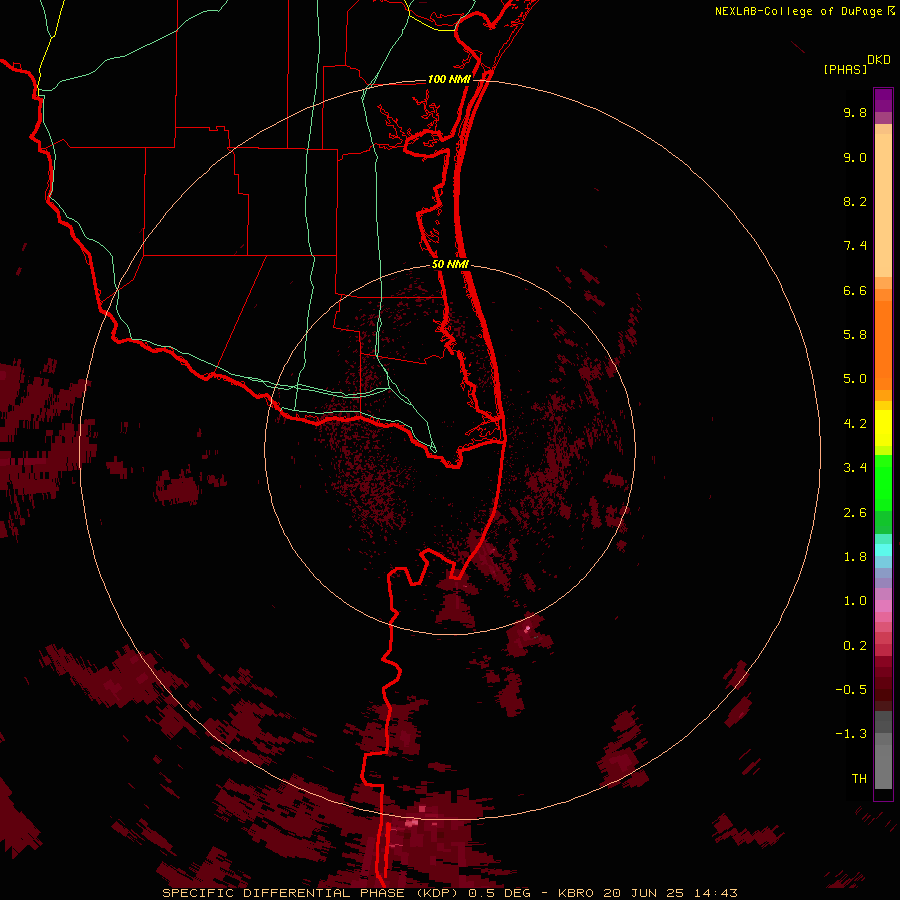Screen dimensions: 900x900
Task: Click the 6.6 scale value
Action: click(x=855, y=290)
